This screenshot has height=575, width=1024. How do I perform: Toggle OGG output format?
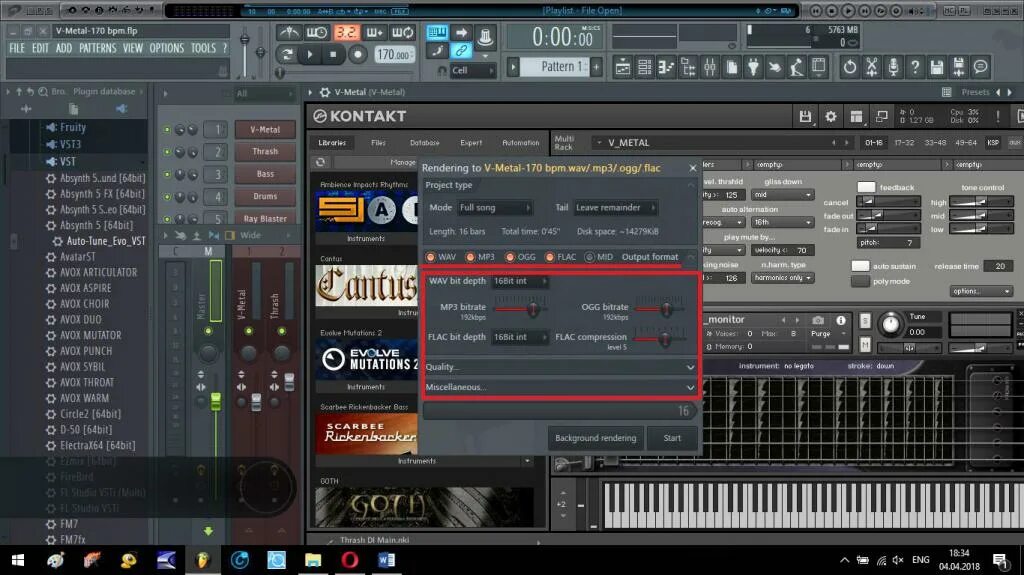[x=510, y=257]
